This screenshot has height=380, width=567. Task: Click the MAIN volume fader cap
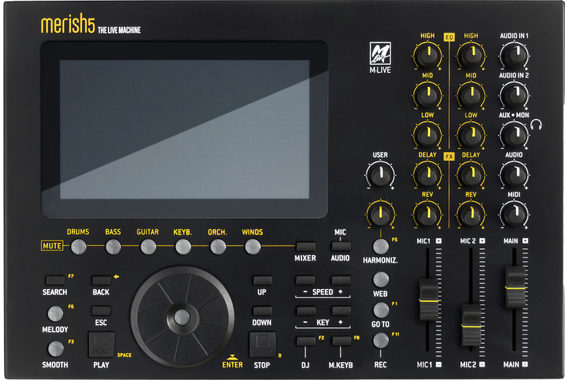click(515, 287)
